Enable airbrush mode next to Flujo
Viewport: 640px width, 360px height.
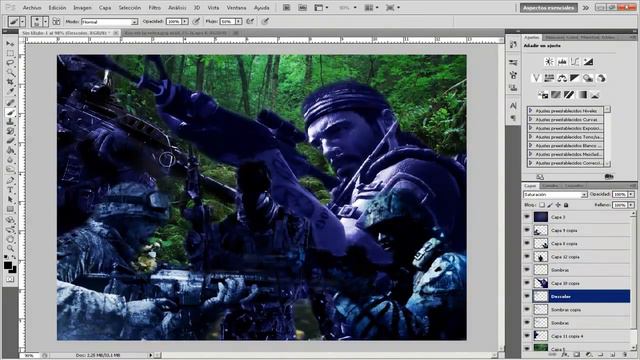[x=250, y=22]
